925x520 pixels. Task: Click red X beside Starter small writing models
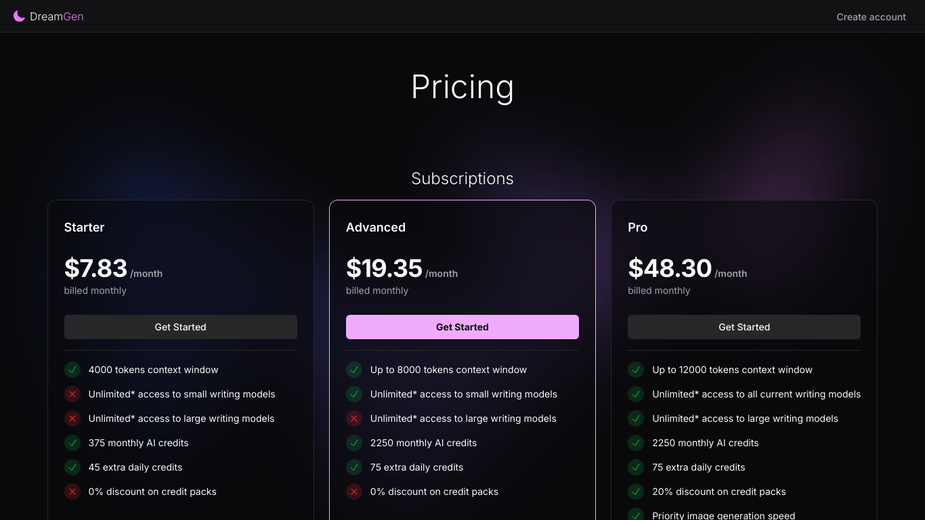pyautogui.click(x=73, y=394)
